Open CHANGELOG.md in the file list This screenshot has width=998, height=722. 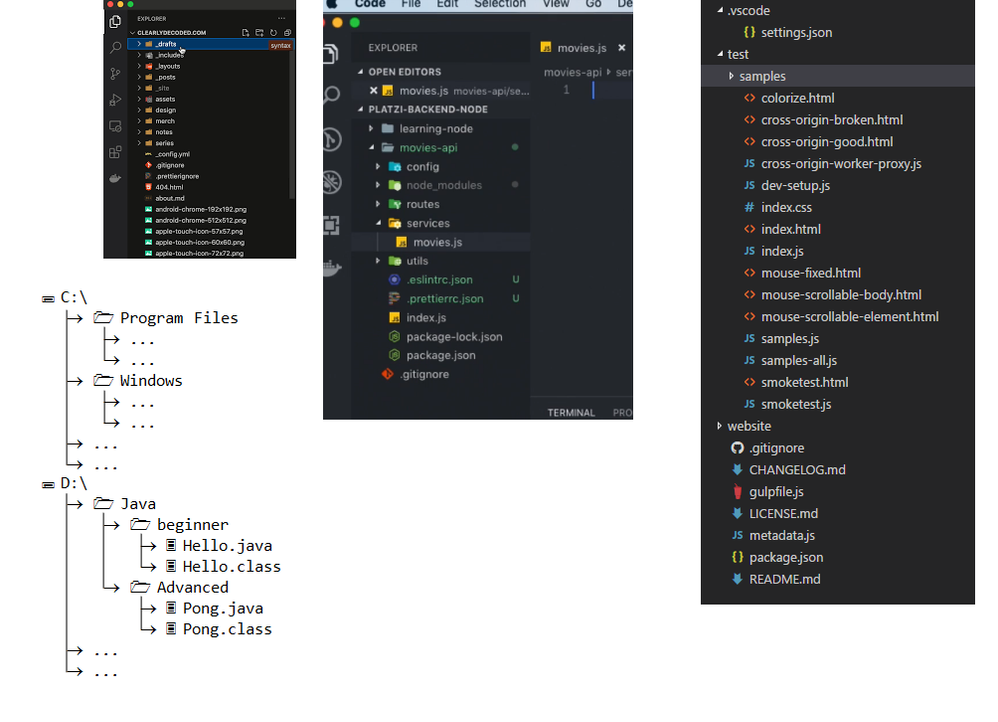point(796,470)
